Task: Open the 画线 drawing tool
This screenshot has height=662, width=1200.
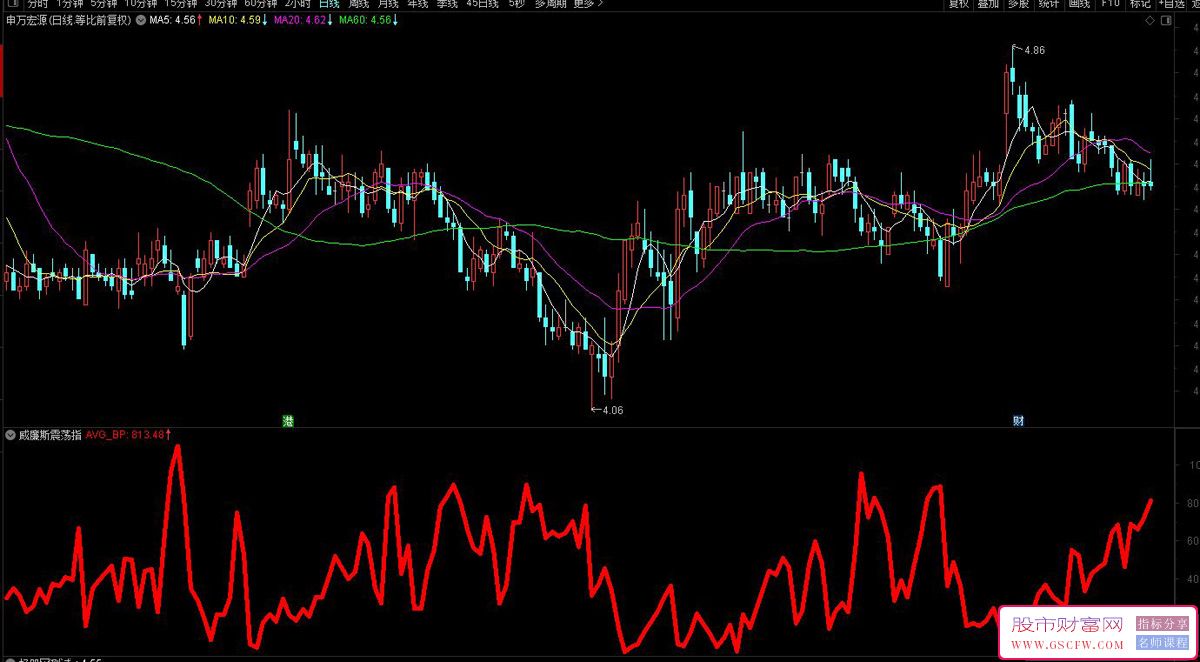Action: (x=1079, y=4)
